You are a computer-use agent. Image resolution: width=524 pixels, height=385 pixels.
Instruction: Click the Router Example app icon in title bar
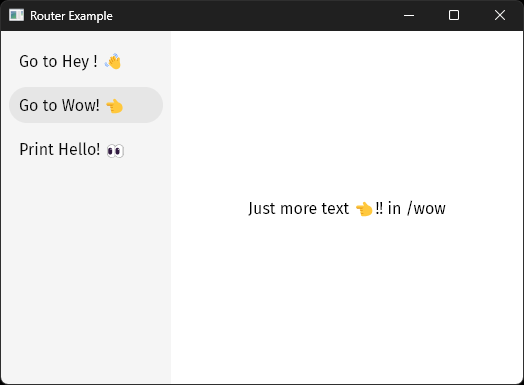coord(16,15)
